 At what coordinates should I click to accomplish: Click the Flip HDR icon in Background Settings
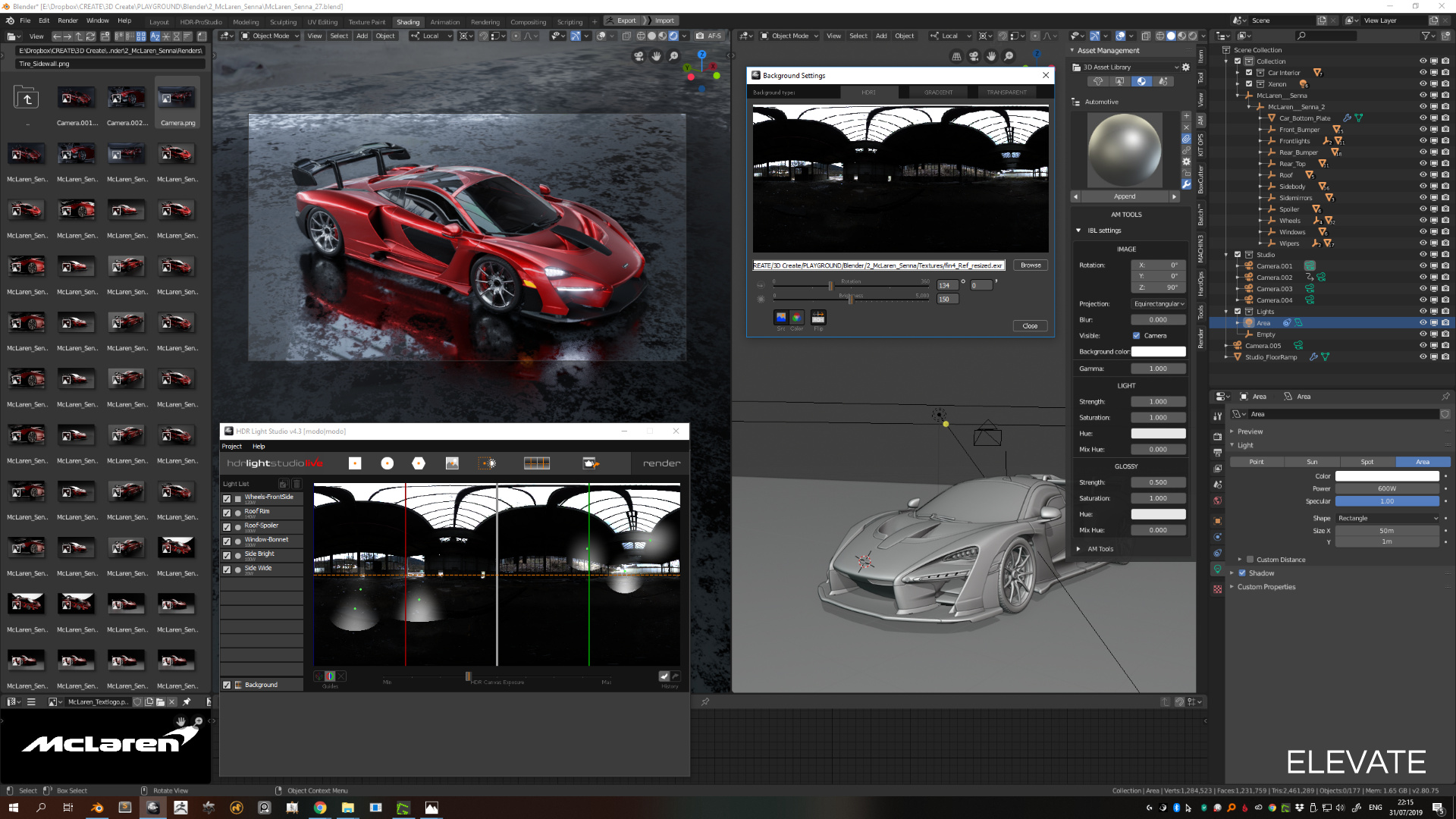click(x=818, y=318)
